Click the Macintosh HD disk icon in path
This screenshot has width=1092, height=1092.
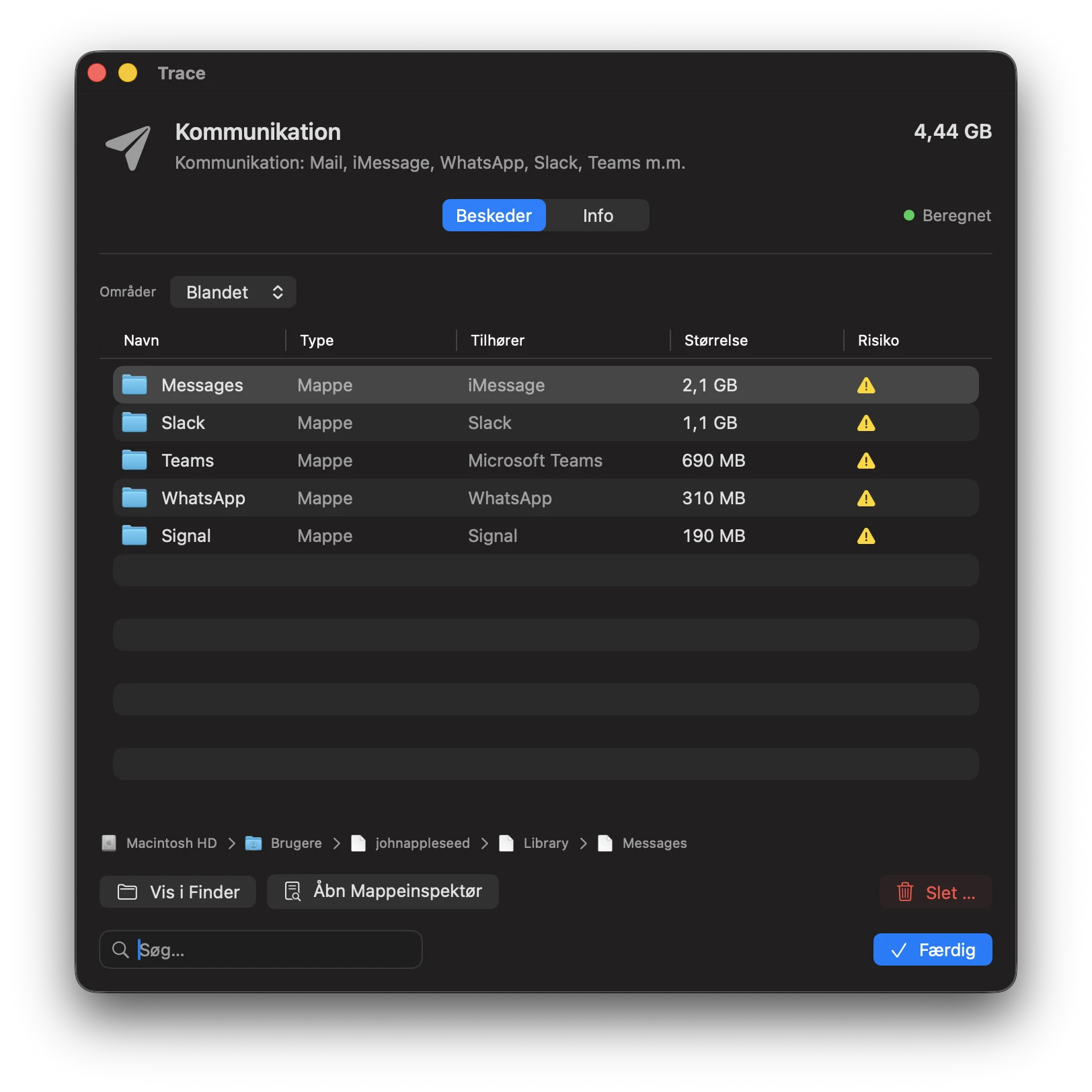click(109, 843)
